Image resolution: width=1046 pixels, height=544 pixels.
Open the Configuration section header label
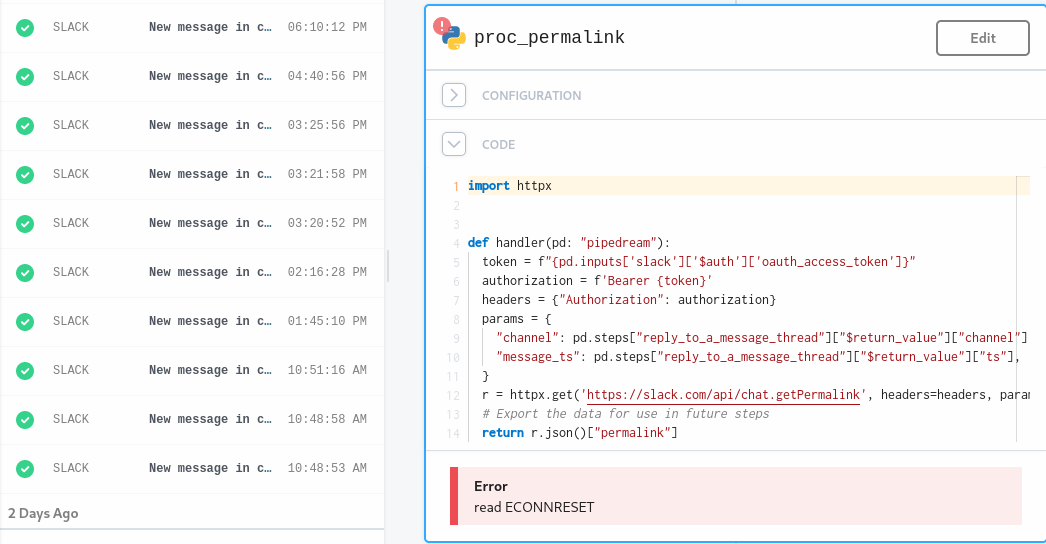[x=531, y=96]
